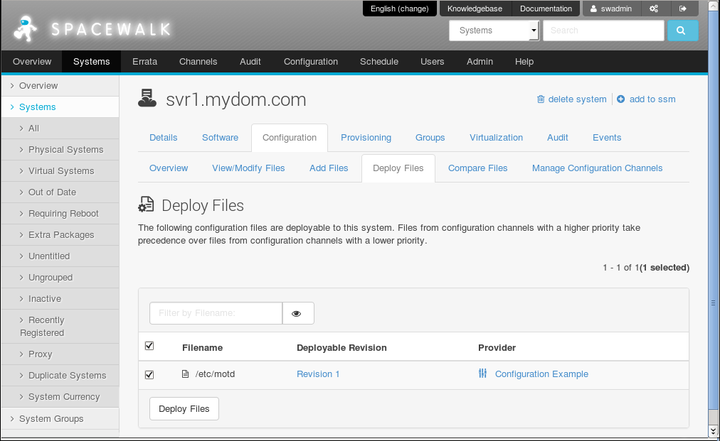Open the Configuration top menu
The width and height of the screenshot is (720, 441).
[x=310, y=62]
